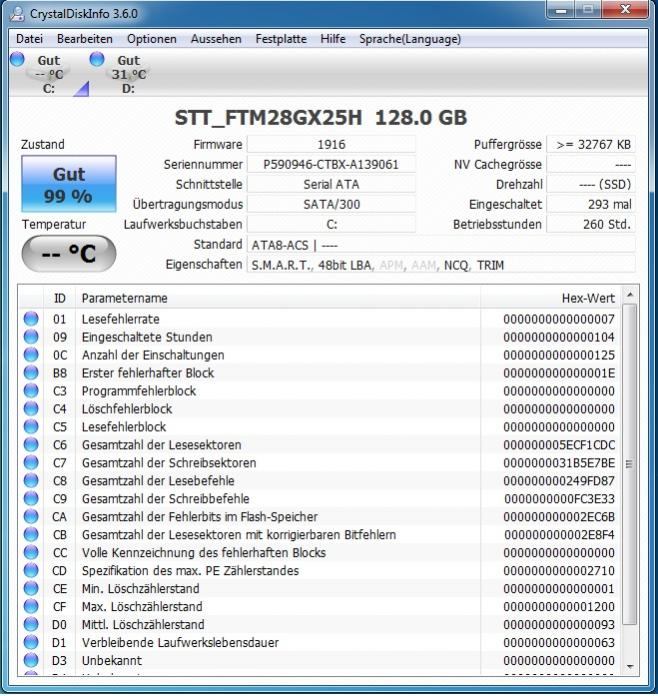This screenshot has width=658, height=696.
Task: Click the Parametername column header
Action: (278, 298)
